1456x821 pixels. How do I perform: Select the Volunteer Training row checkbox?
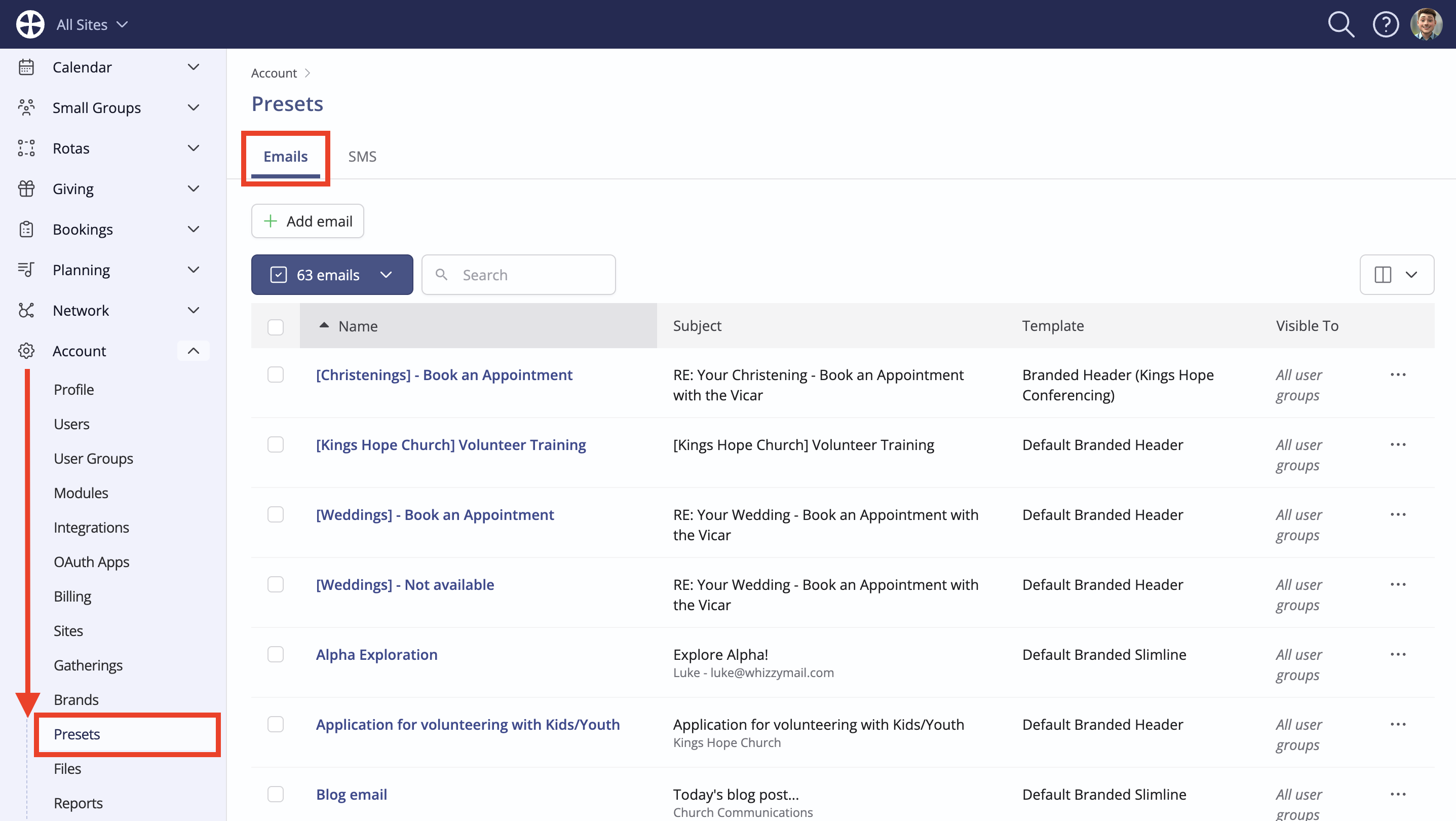[275, 445]
